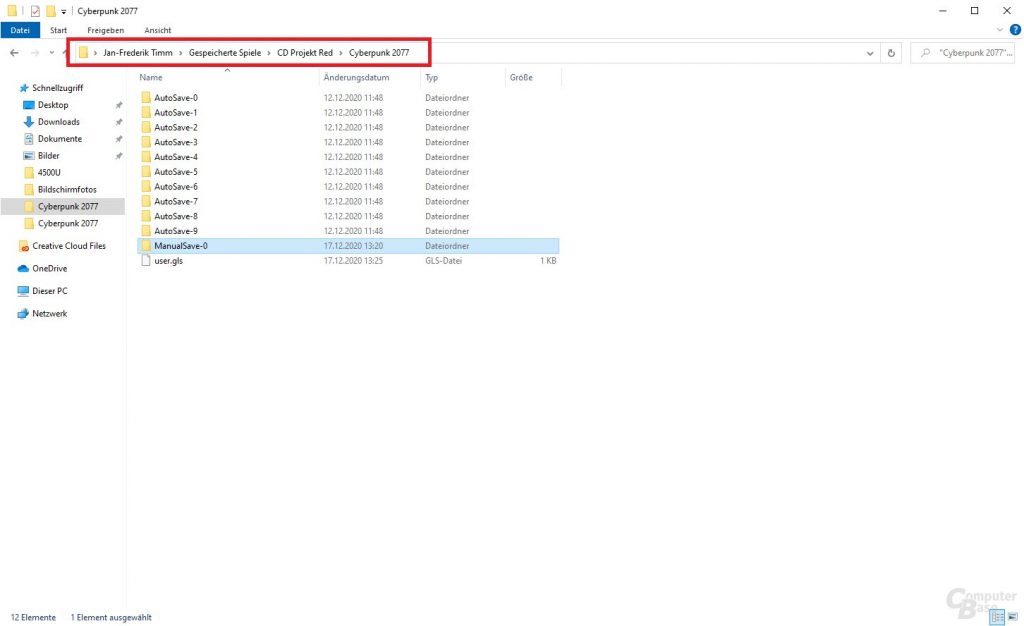Image resolution: width=1024 pixels, height=626 pixels.
Task: Click the pin icon next to Desktop
Action: point(119,105)
